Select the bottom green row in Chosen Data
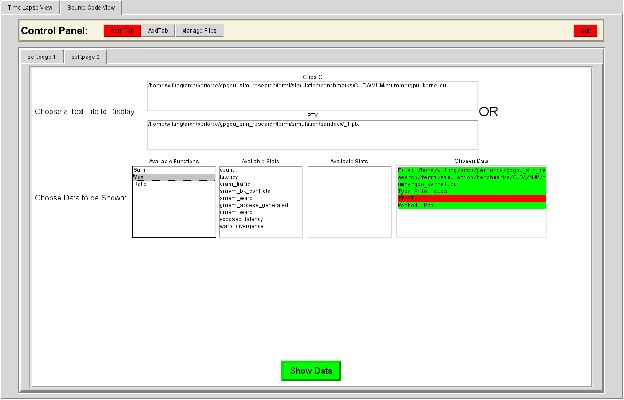The image size is (624, 400). pyautogui.click(x=471, y=206)
